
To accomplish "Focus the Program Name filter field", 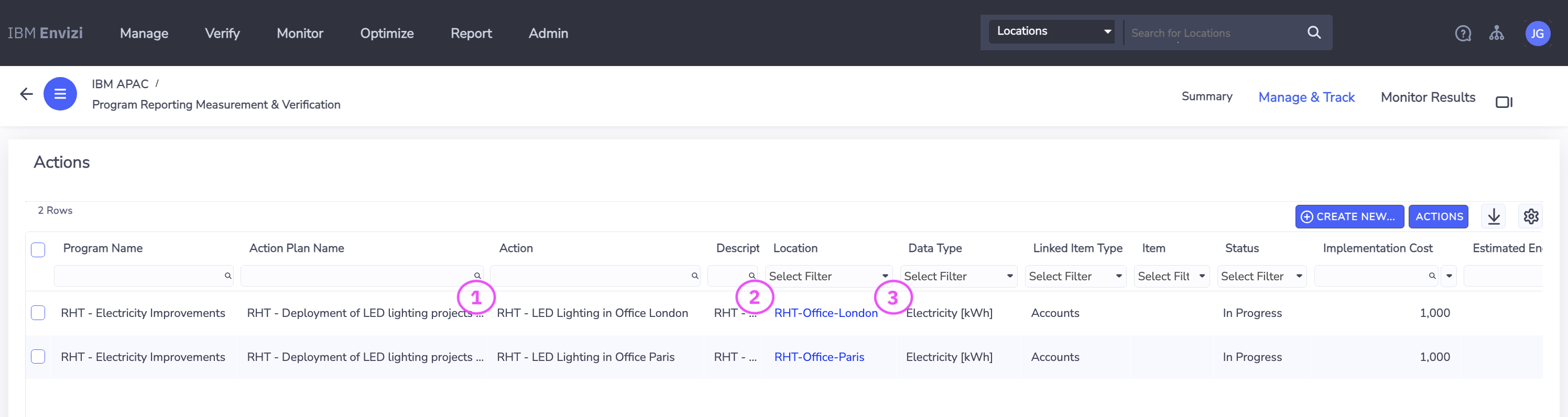I will [140, 277].
